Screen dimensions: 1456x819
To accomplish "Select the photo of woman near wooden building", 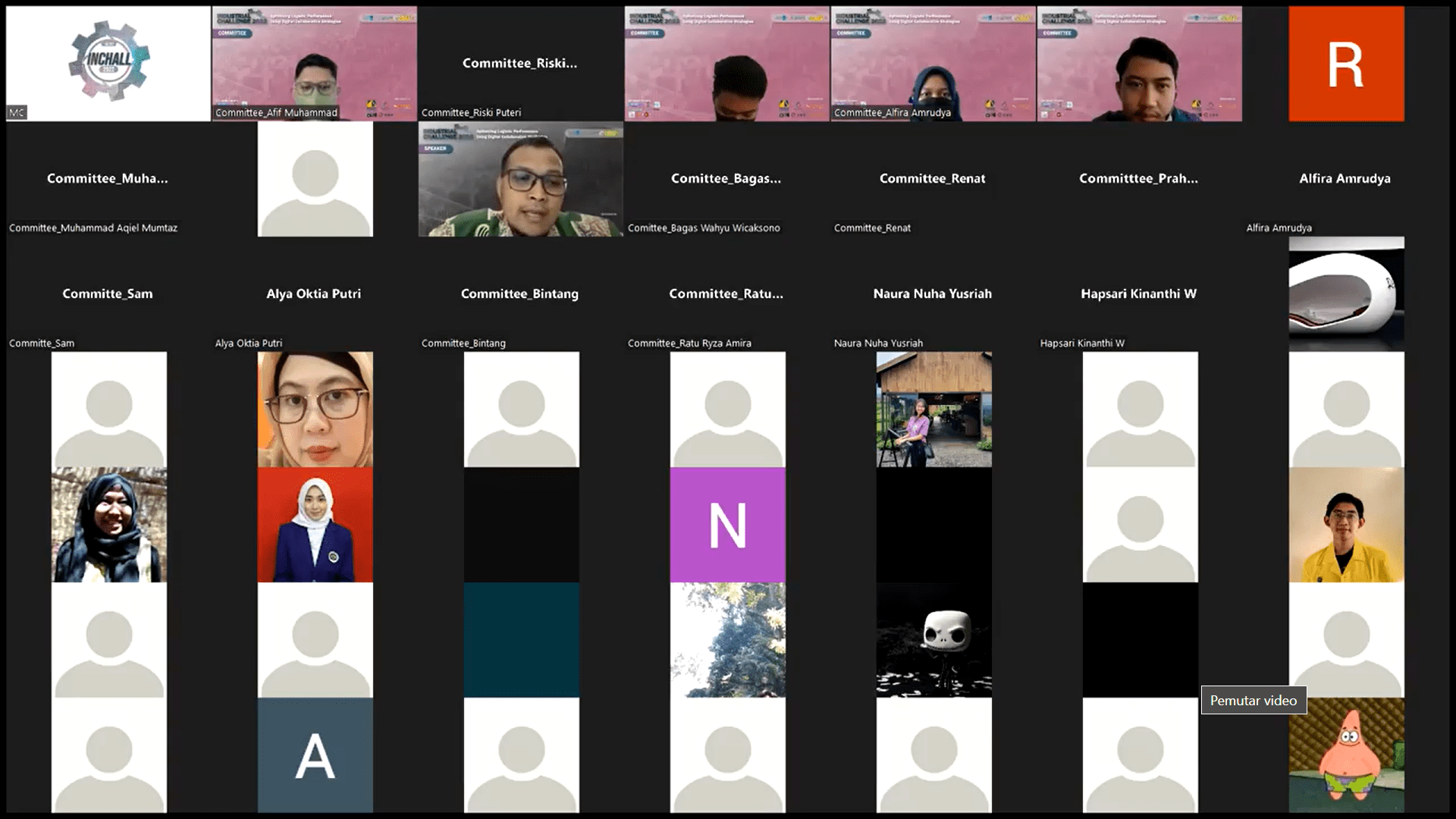I will (x=934, y=409).
